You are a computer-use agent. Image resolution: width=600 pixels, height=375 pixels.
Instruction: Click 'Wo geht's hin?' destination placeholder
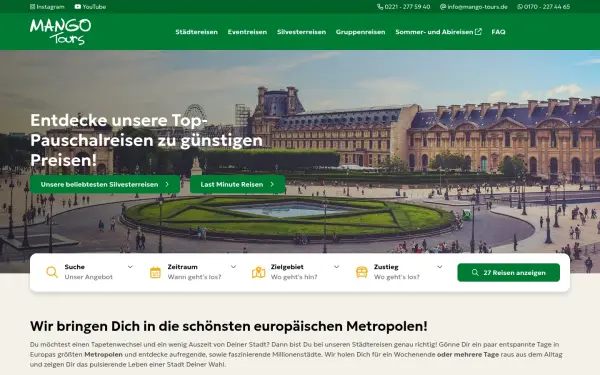coord(294,277)
